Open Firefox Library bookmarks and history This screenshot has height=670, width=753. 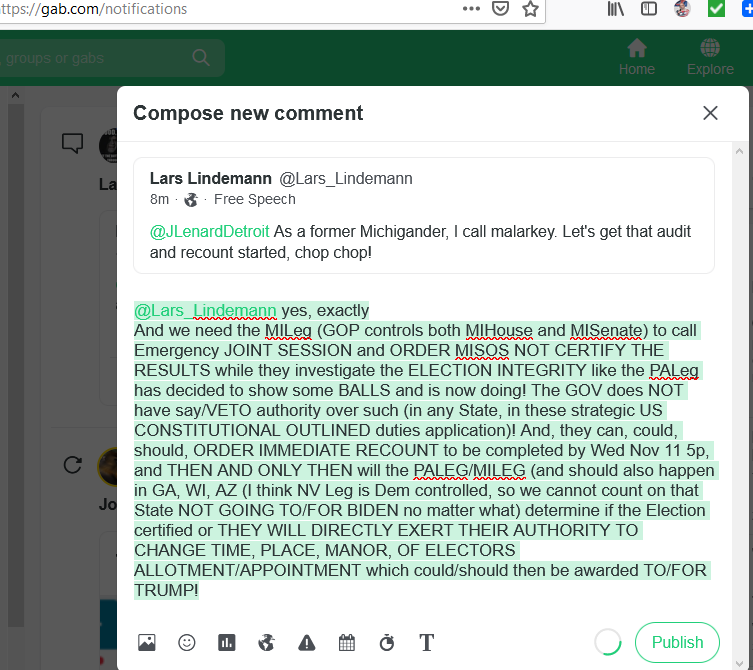616,9
